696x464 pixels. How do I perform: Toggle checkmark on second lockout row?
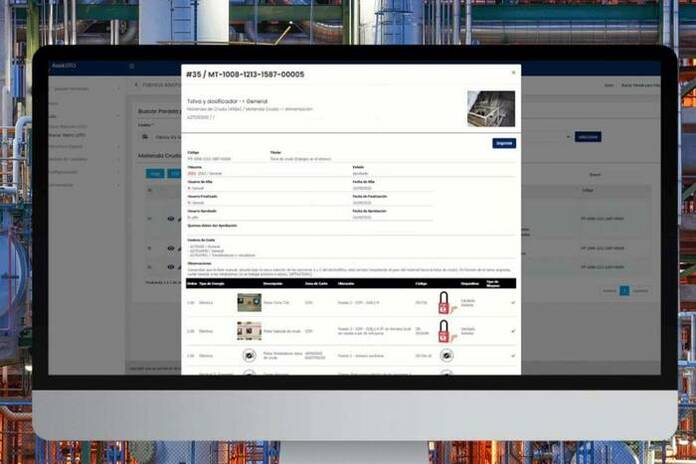pos(512,330)
